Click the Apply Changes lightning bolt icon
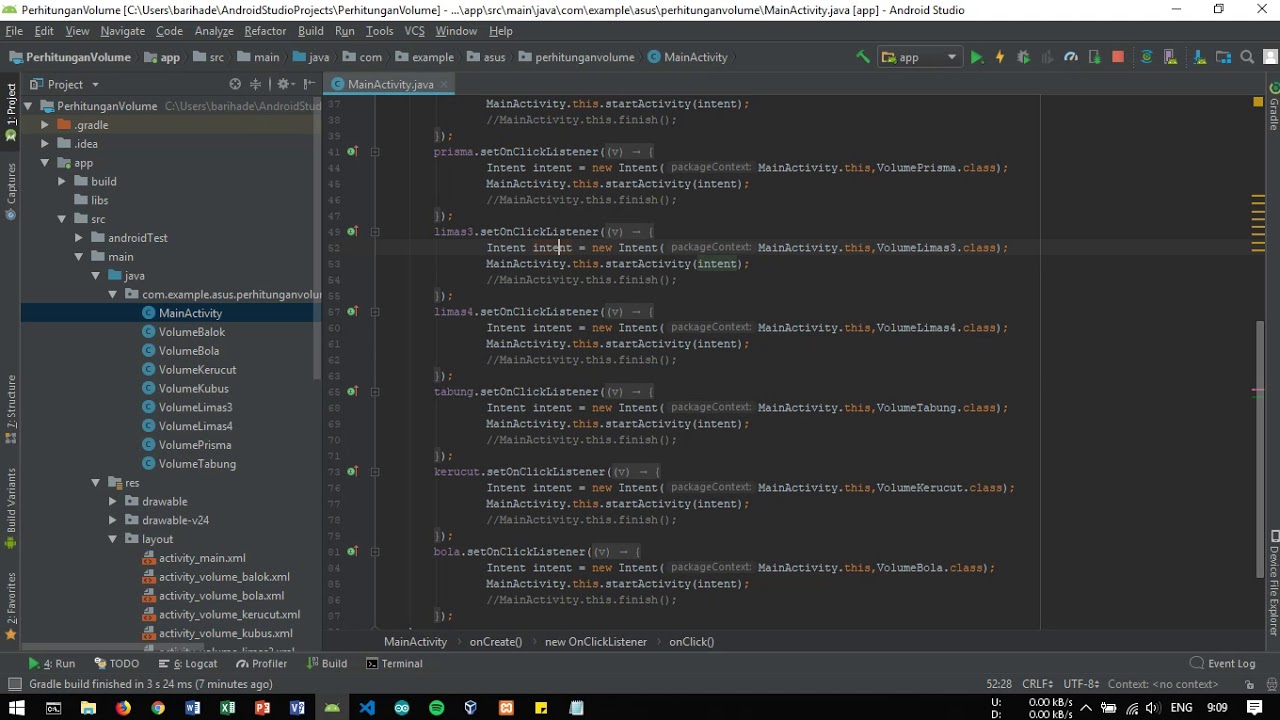This screenshot has height=720, width=1280. point(999,57)
